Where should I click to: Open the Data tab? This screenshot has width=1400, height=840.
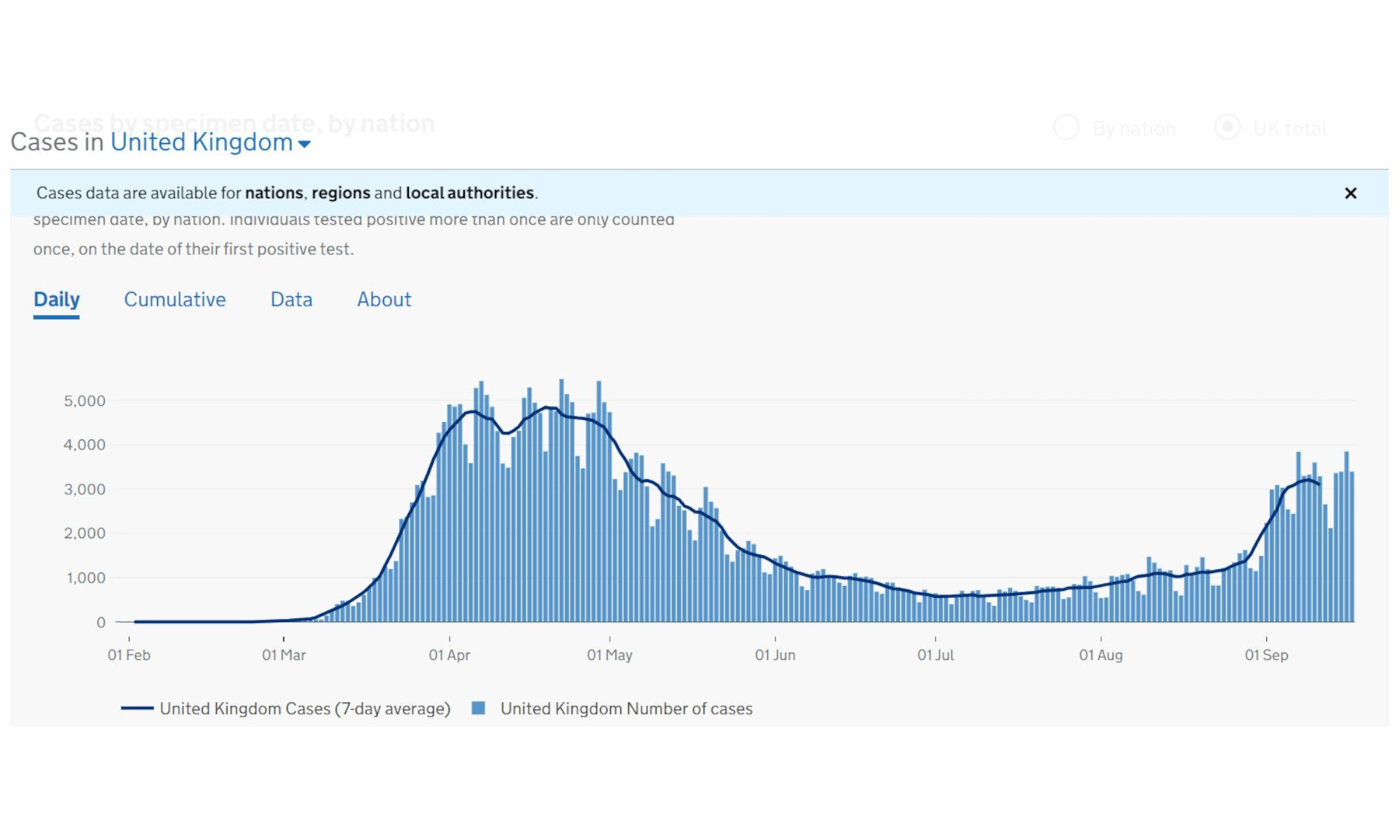tap(291, 300)
